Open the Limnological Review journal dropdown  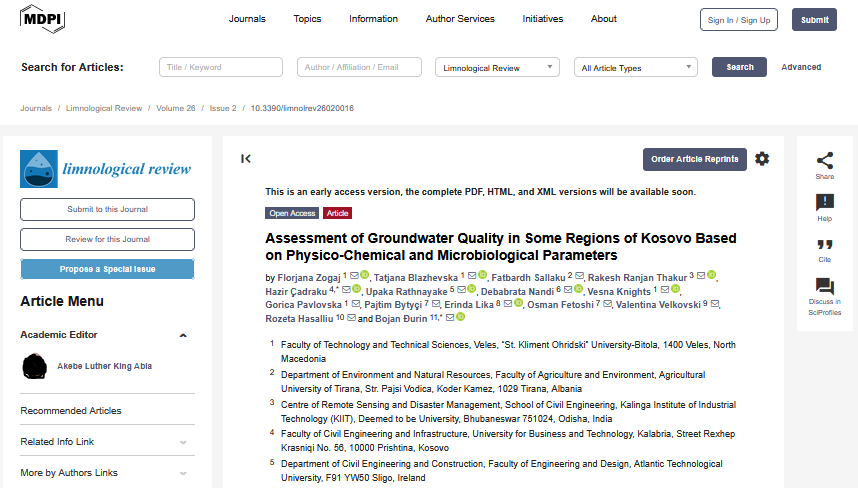(x=497, y=68)
